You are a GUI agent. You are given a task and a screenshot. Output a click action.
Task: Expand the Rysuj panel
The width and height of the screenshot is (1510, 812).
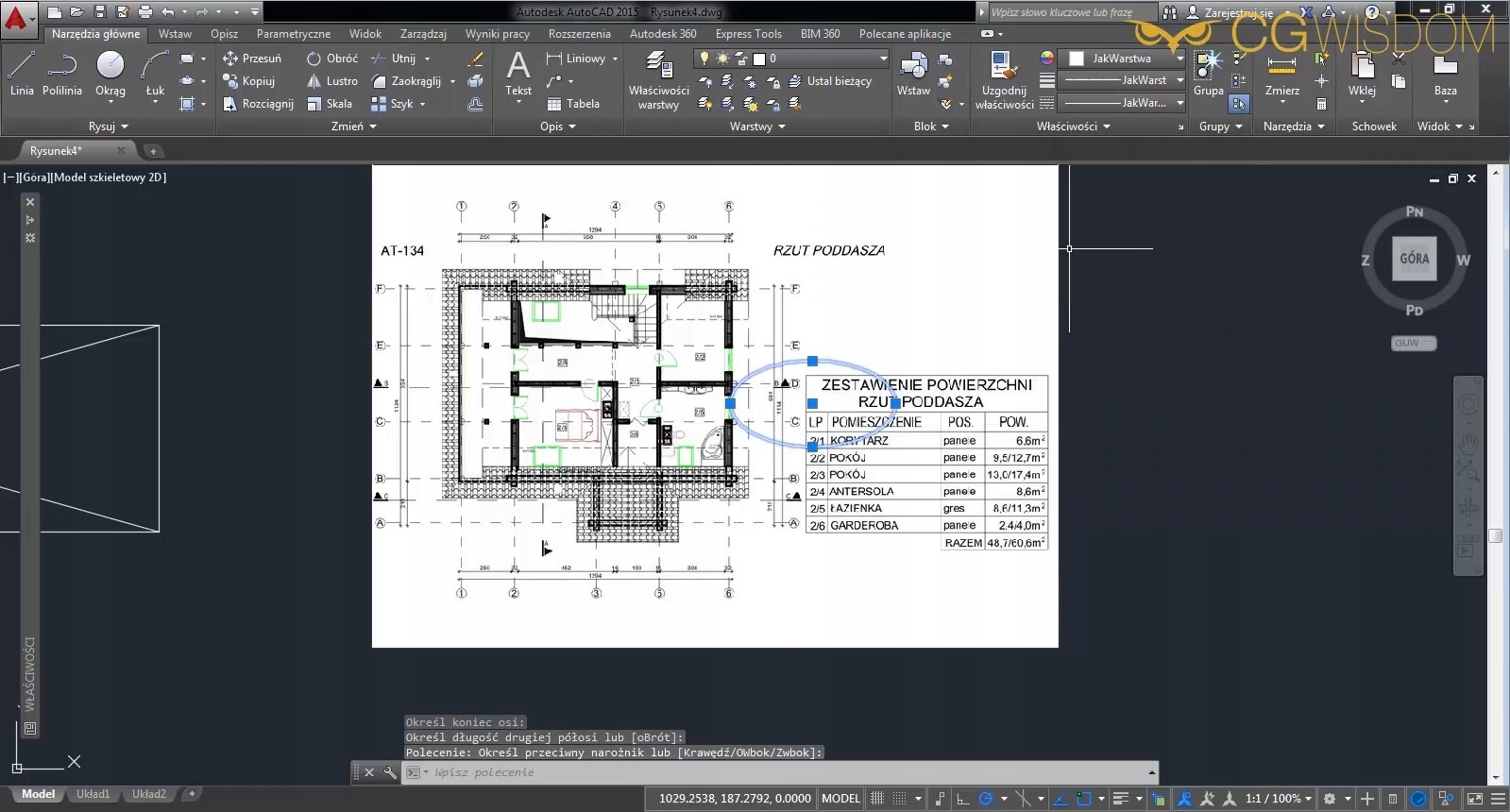[108, 127]
